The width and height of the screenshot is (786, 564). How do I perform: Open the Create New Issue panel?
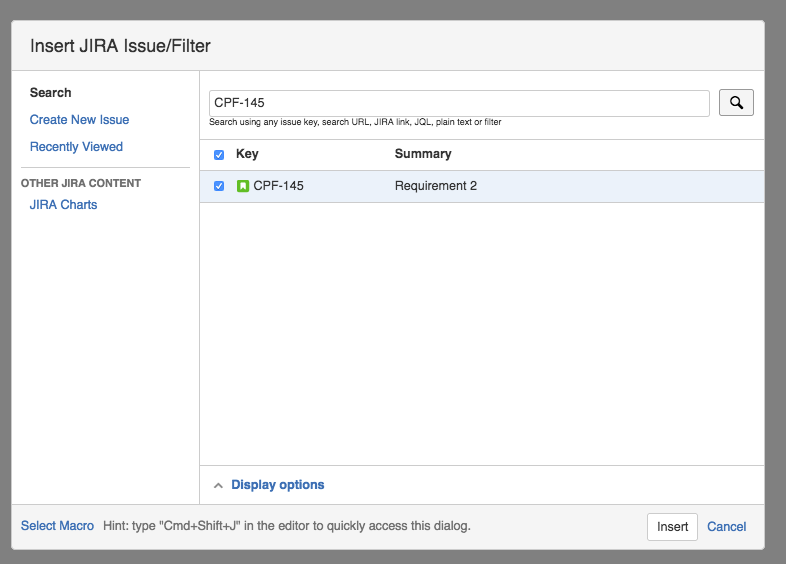coord(79,120)
